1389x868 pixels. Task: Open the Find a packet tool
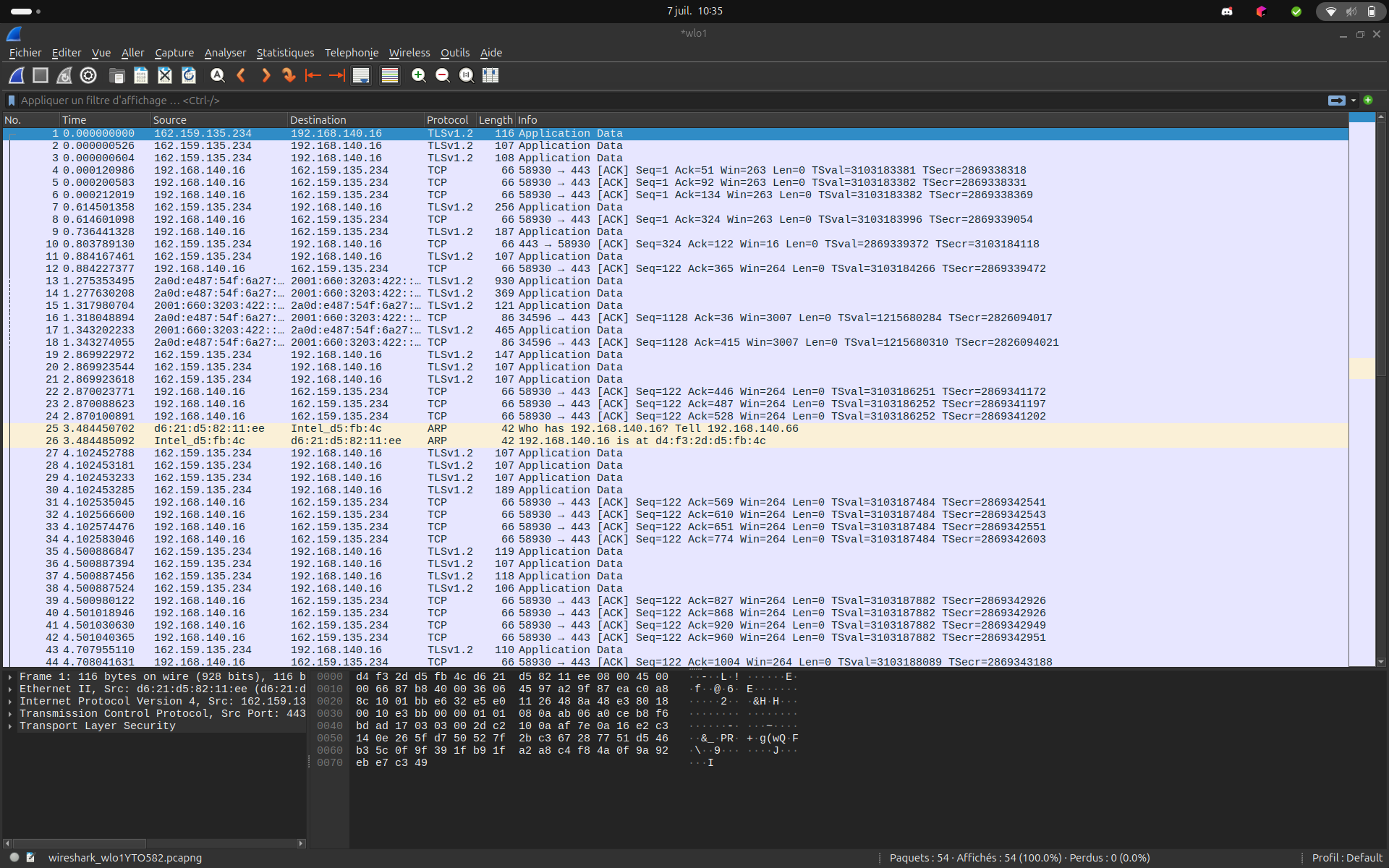click(217, 75)
